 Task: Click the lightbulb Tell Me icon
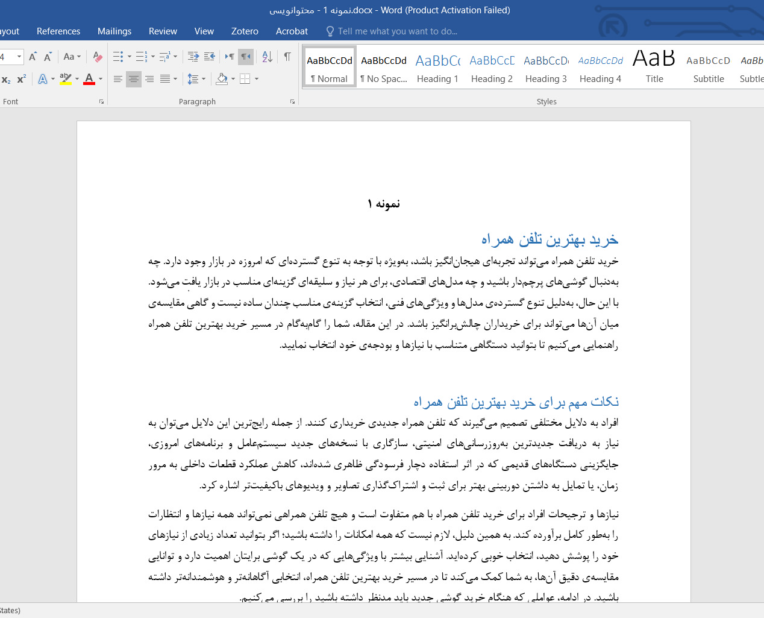point(330,31)
